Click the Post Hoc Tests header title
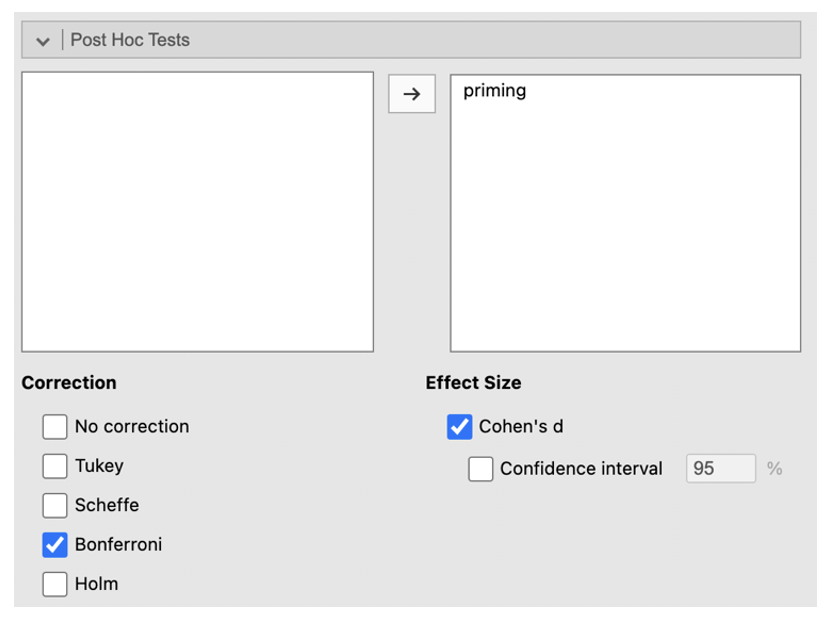830x624 pixels. point(130,40)
